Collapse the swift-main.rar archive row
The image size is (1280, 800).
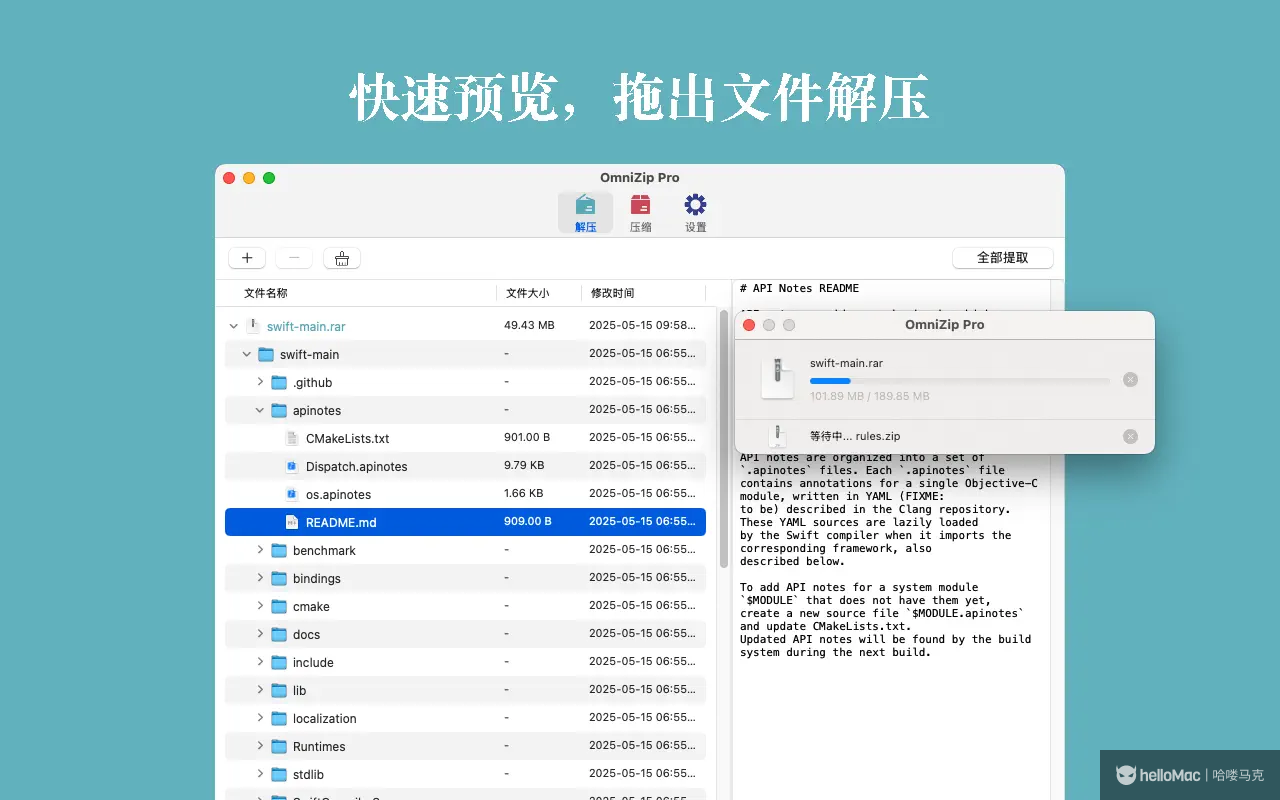point(234,326)
